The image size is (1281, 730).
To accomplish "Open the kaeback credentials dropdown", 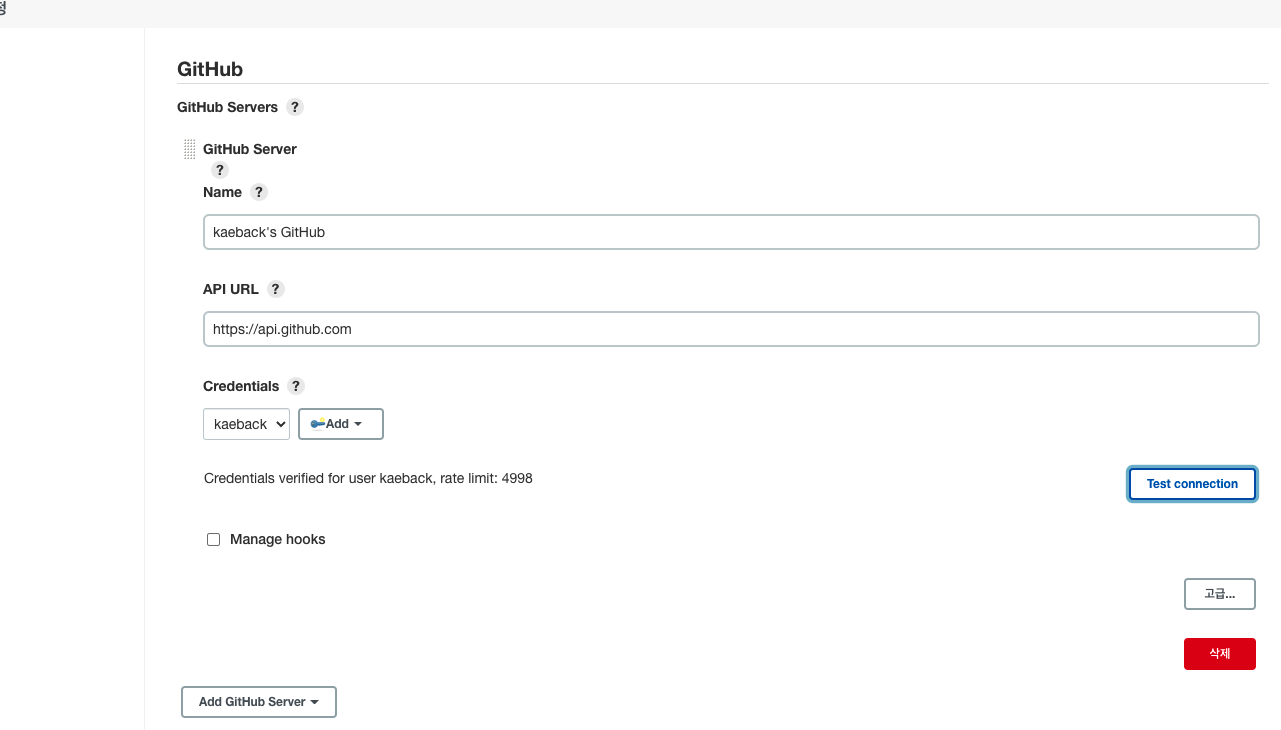I will 246,424.
